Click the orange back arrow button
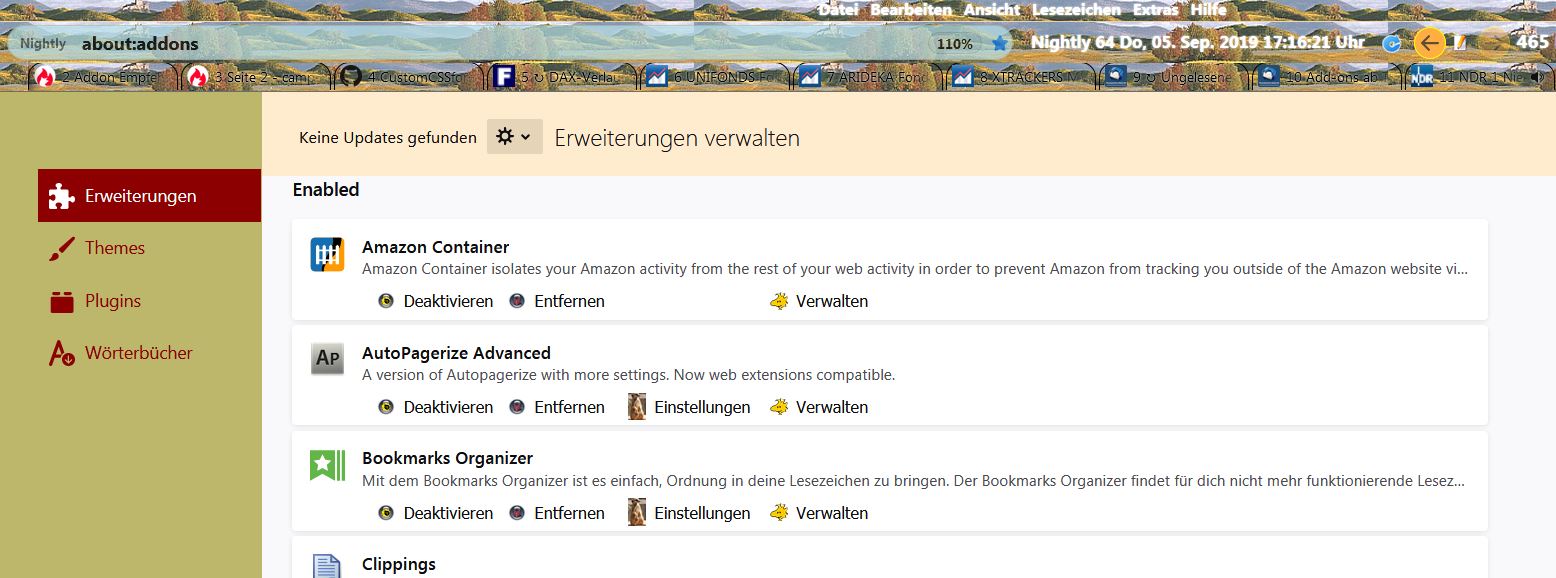The width and height of the screenshot is (1556, 578). tap(1430, 43)
